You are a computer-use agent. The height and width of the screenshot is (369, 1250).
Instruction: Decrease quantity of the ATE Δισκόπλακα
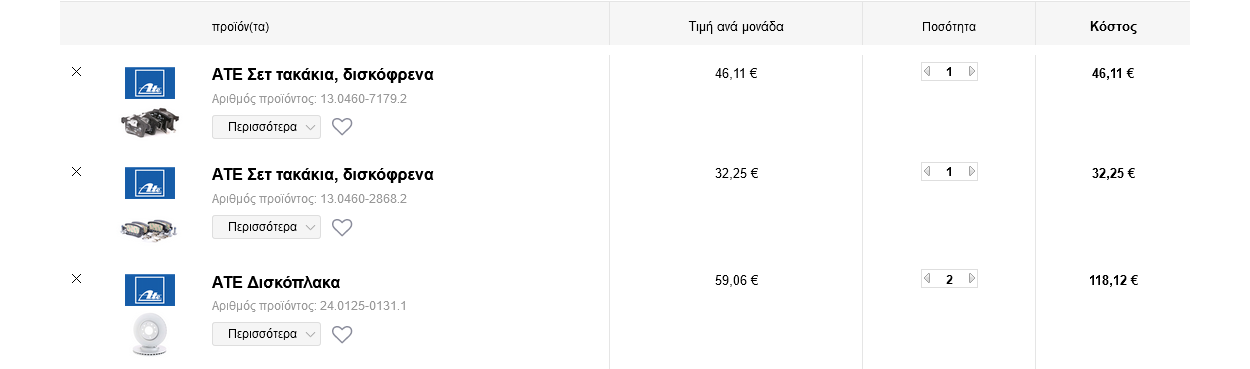click(927, 279)
